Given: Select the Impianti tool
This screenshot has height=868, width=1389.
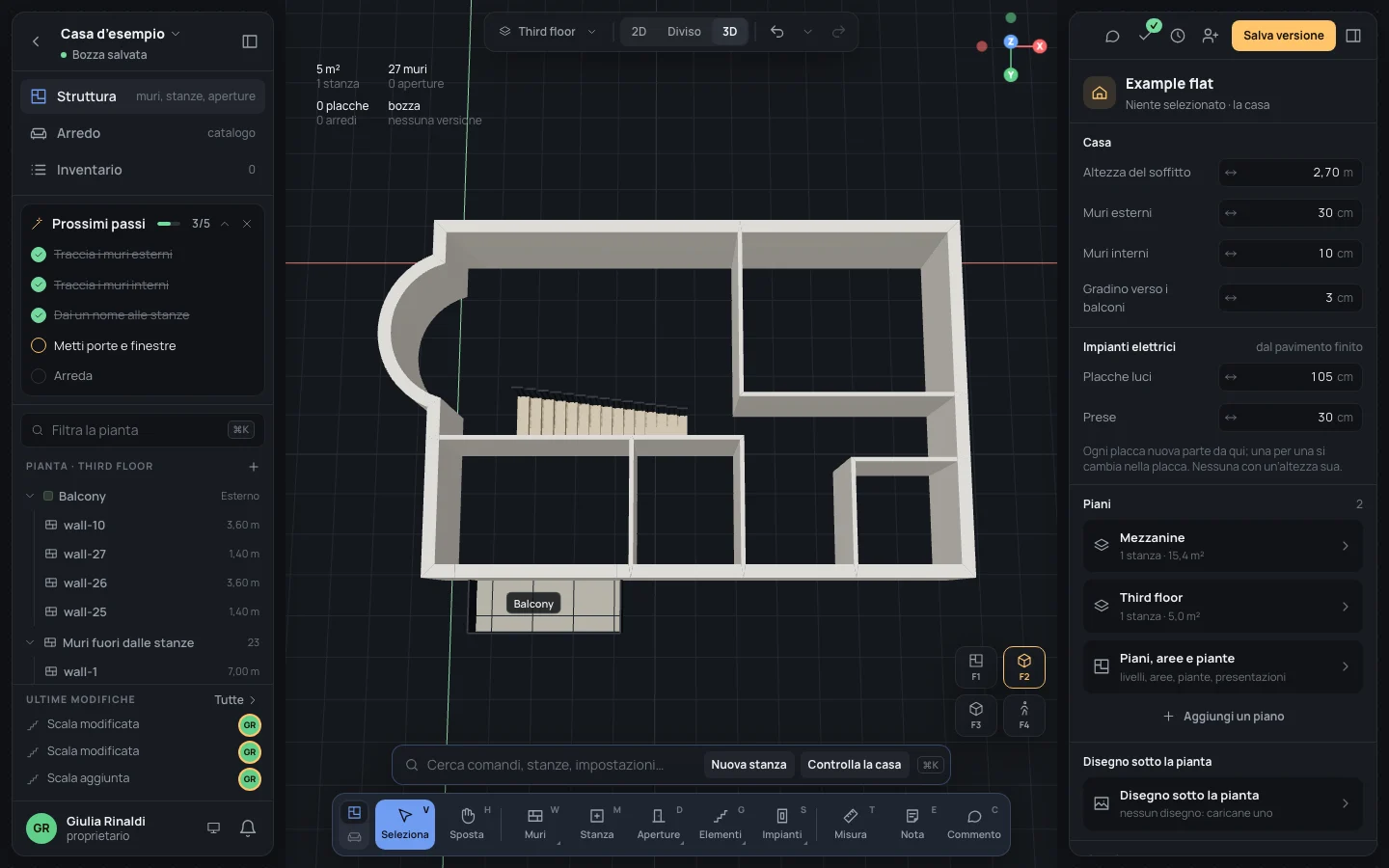Looking at the screenshot, I should tap(782, 824).
